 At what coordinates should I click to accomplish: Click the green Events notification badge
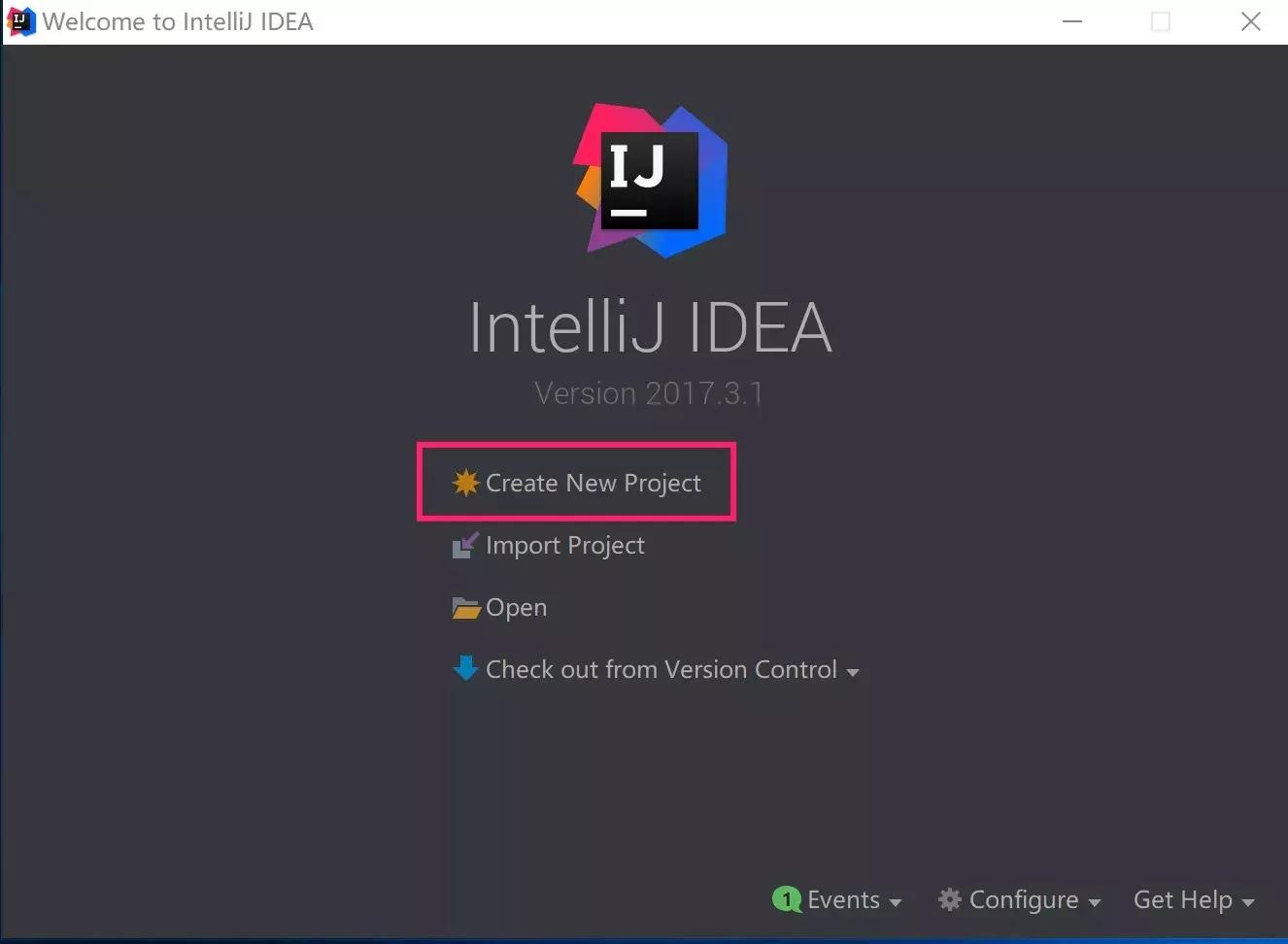pos(786,899)
